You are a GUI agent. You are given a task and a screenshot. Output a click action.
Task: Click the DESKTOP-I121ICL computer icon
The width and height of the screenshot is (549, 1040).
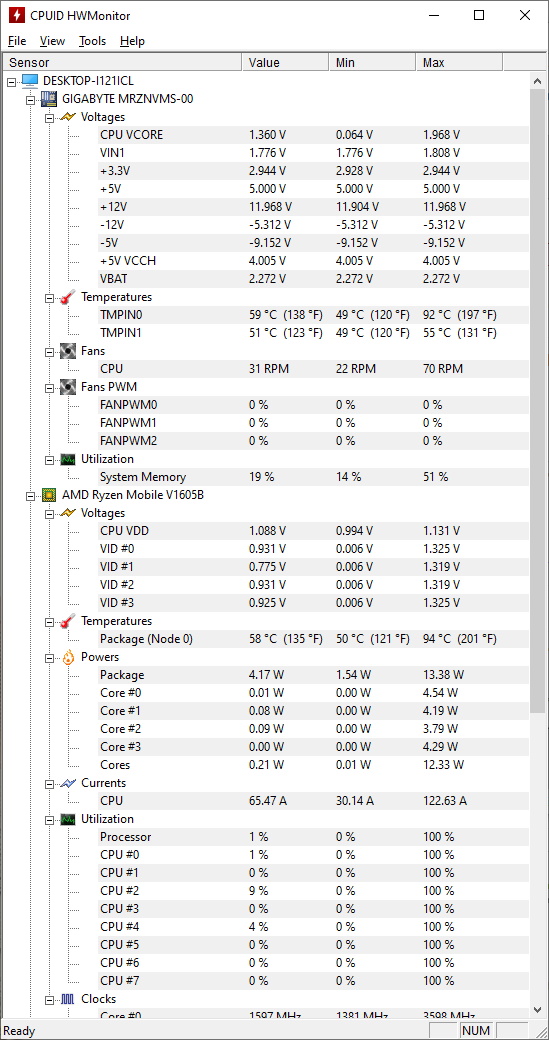pyautogui.click(x=30, y=80)
